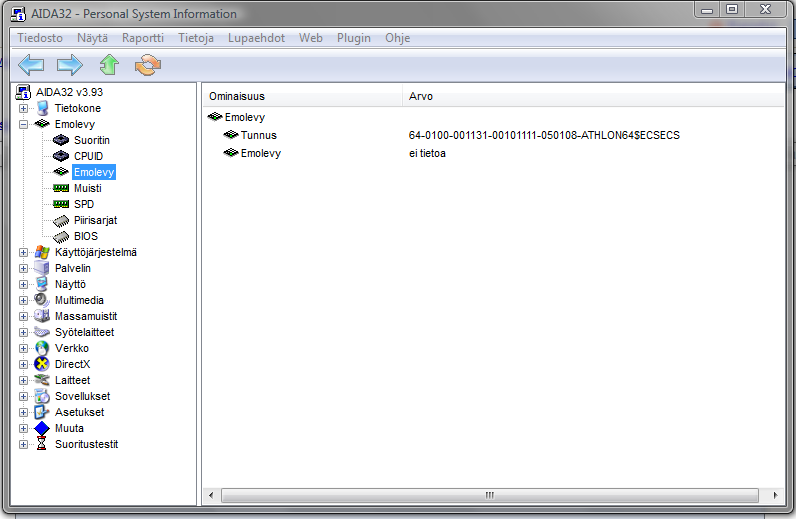The width and height of the screenshot is (796, 519).
Task: Click the Palvelin server icon
Action: 42,268
